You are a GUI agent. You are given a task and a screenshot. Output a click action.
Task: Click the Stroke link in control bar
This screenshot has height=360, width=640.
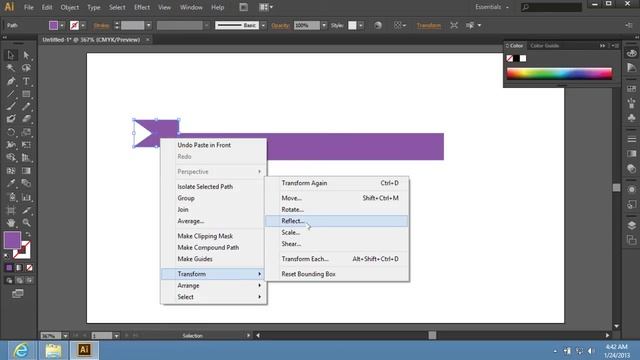[102, 25]
